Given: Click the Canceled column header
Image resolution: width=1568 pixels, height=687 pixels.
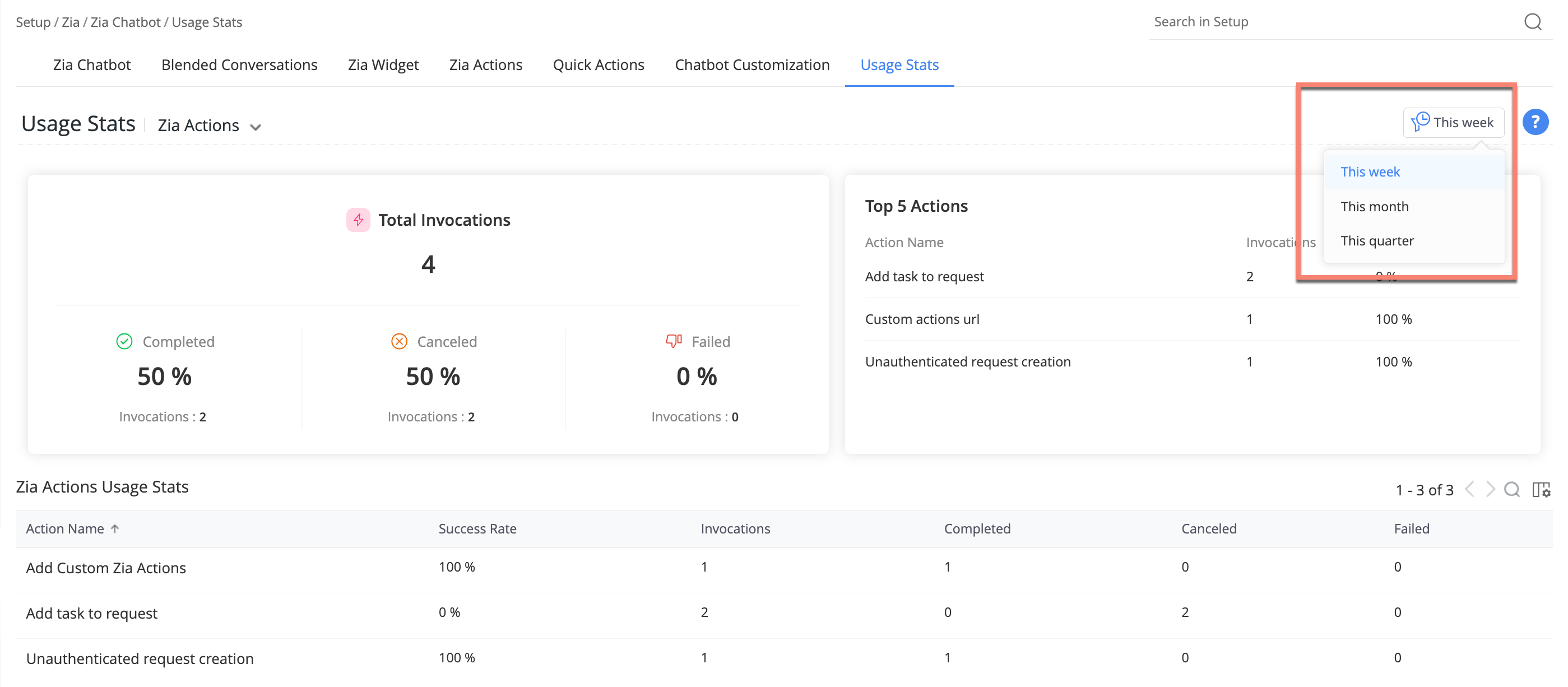Looking at the screenshot, I should point(1209,529).
